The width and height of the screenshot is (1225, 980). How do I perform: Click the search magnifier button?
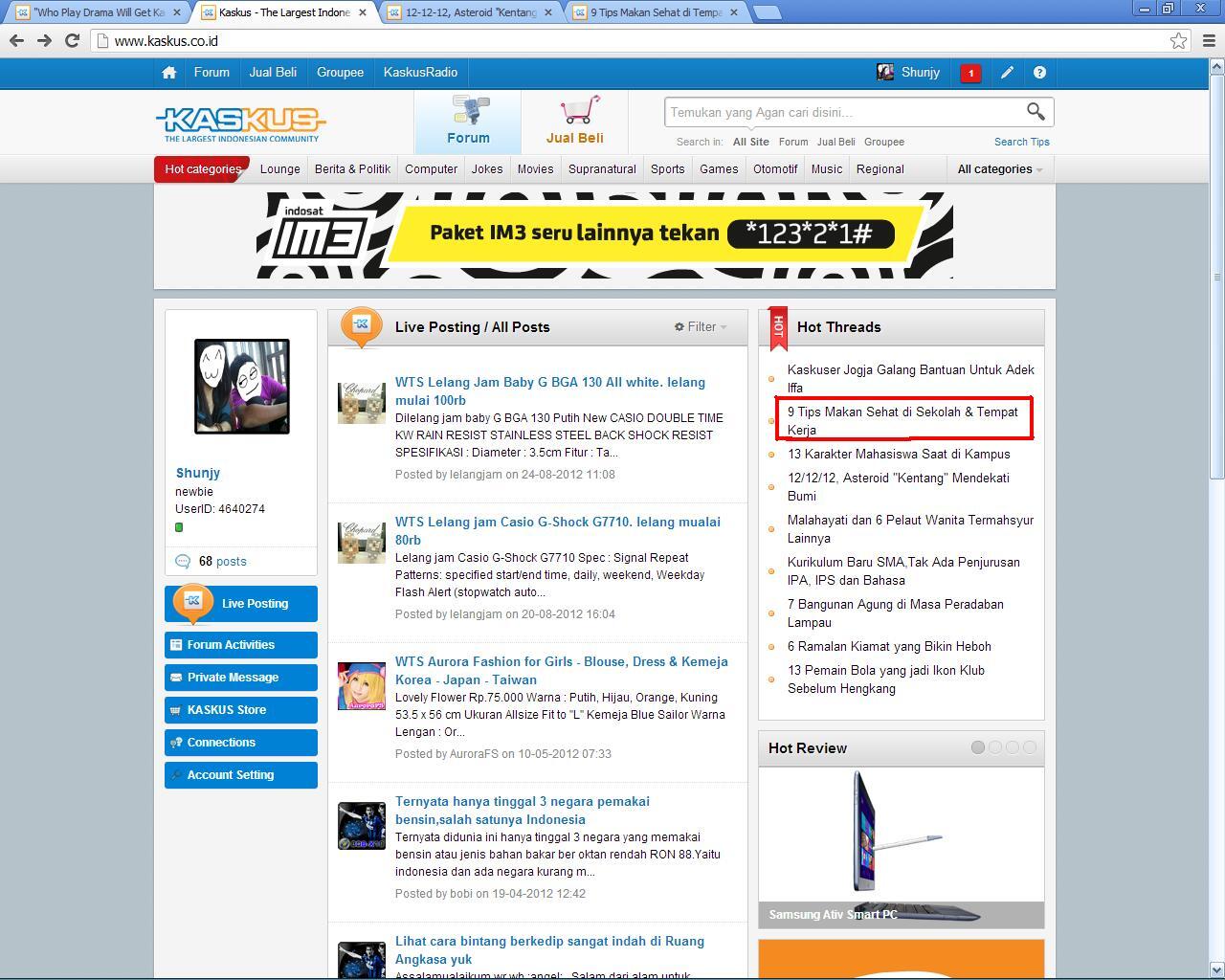point(1036,112)
